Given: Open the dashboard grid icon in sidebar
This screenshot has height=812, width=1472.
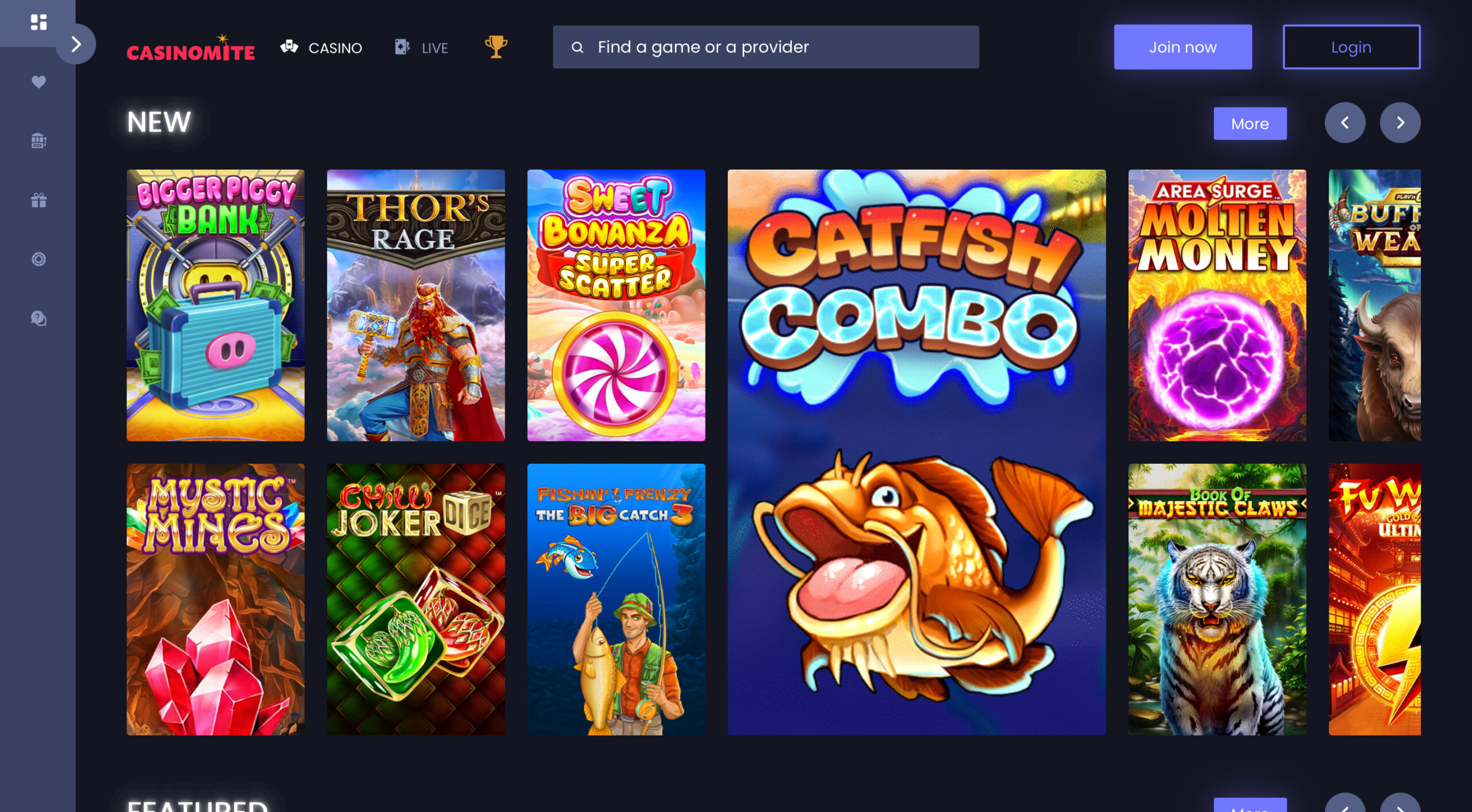Looking at the screenshot, I should 39,22.
